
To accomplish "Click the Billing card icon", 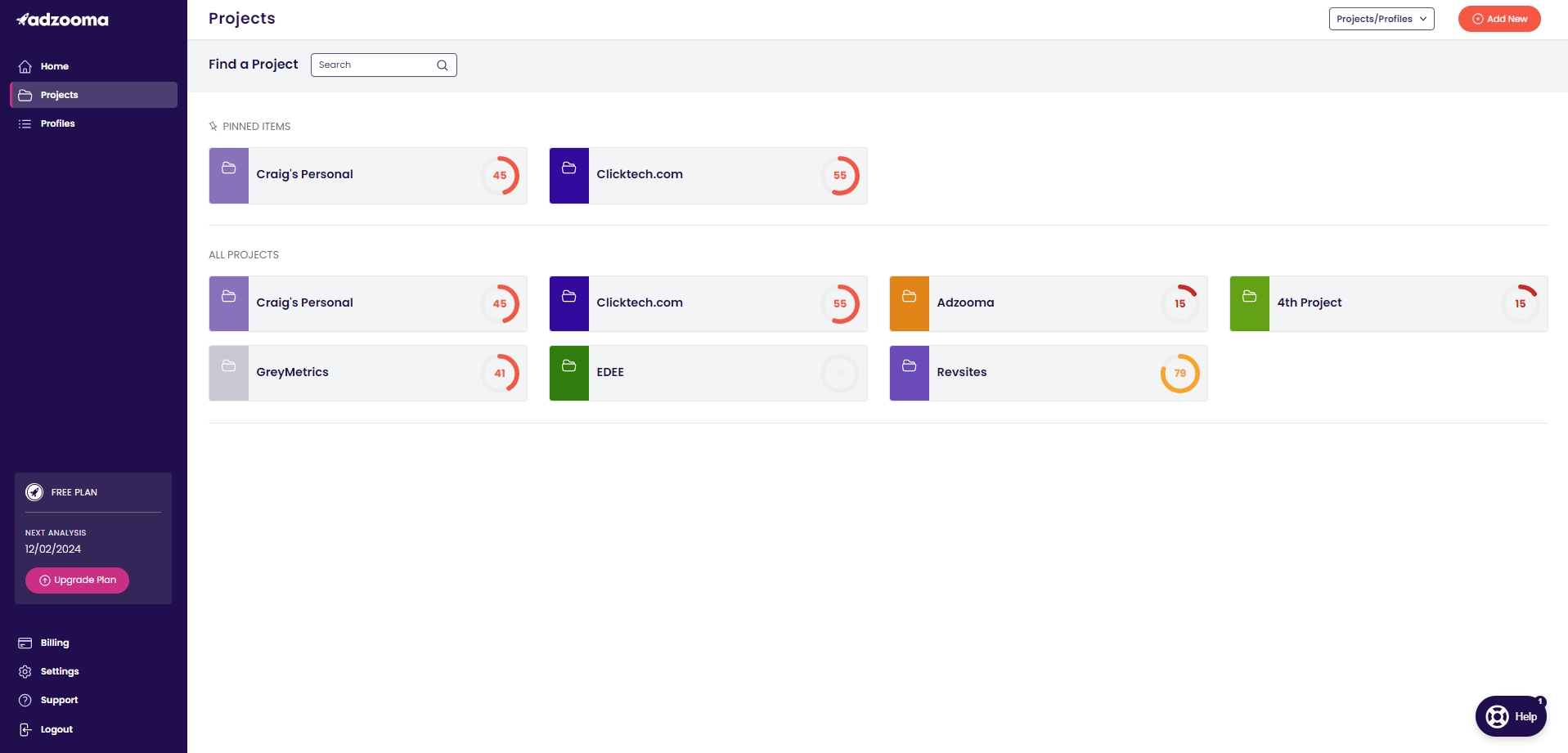I will 25,643.
